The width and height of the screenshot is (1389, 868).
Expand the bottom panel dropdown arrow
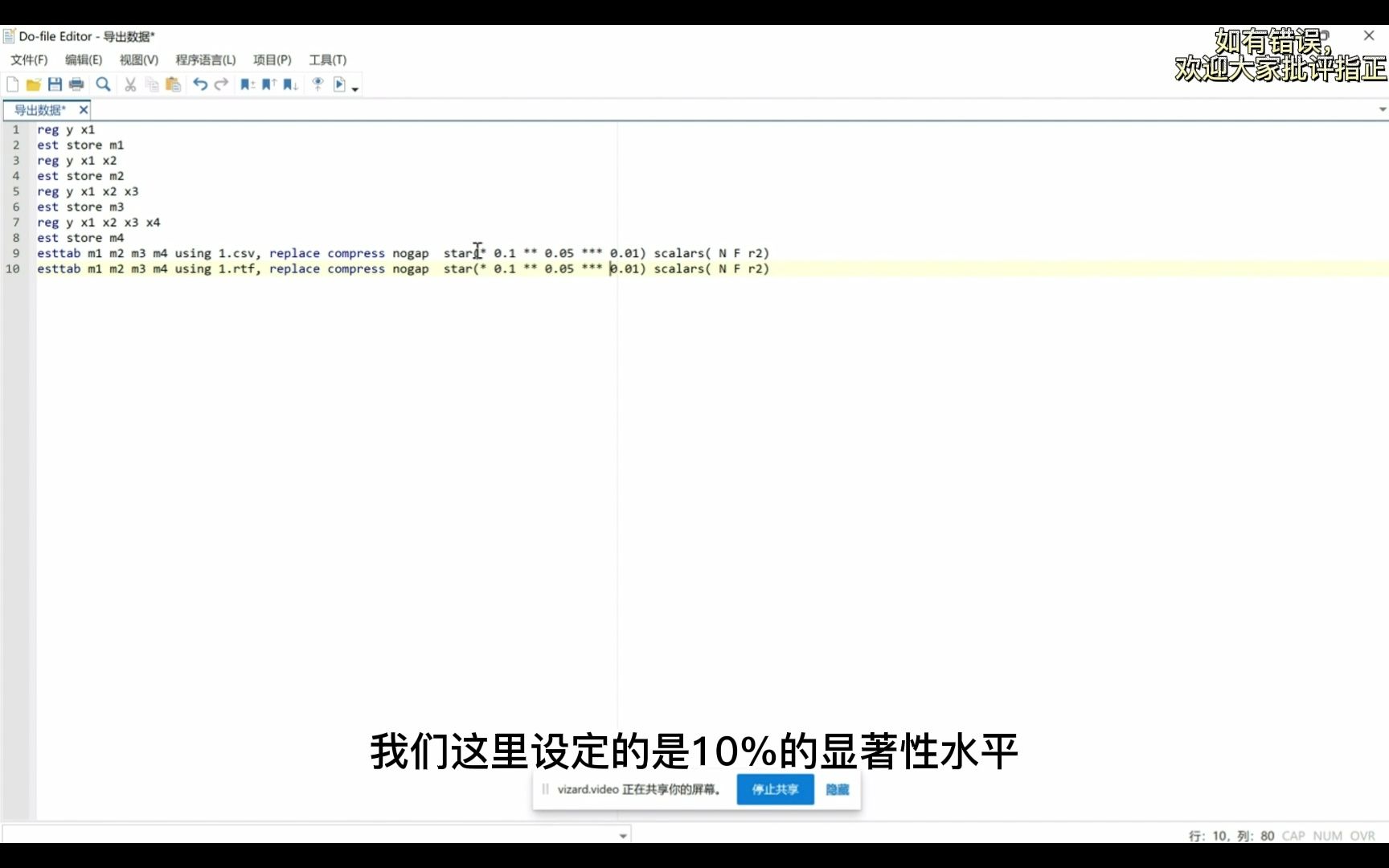click(x=622, y=835)
